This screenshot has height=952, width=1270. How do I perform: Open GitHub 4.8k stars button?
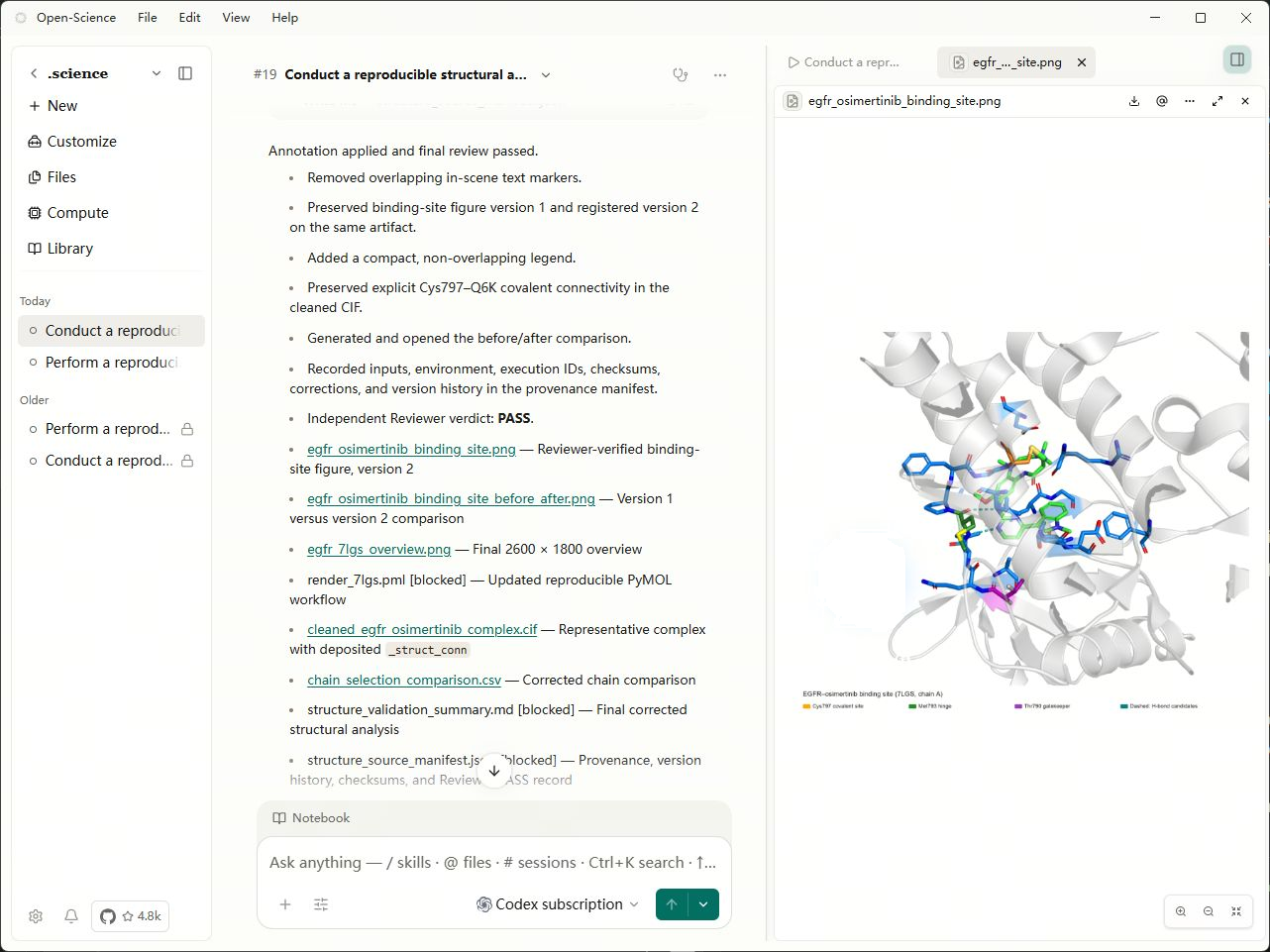130,916
